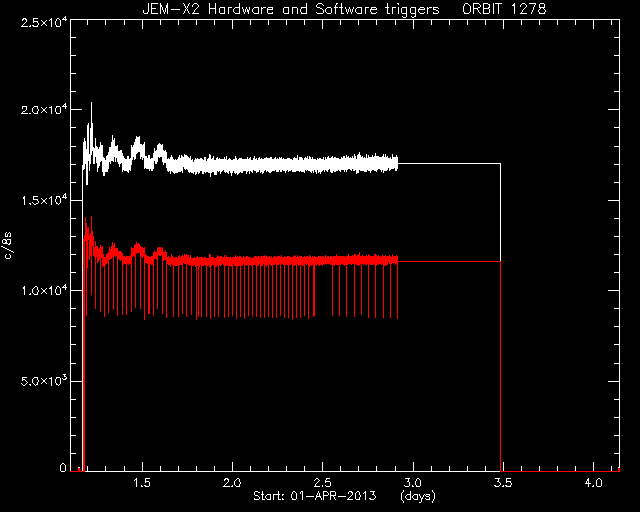
Task: Click the 4.0 x-axis tick label
Action: [593, 483]
